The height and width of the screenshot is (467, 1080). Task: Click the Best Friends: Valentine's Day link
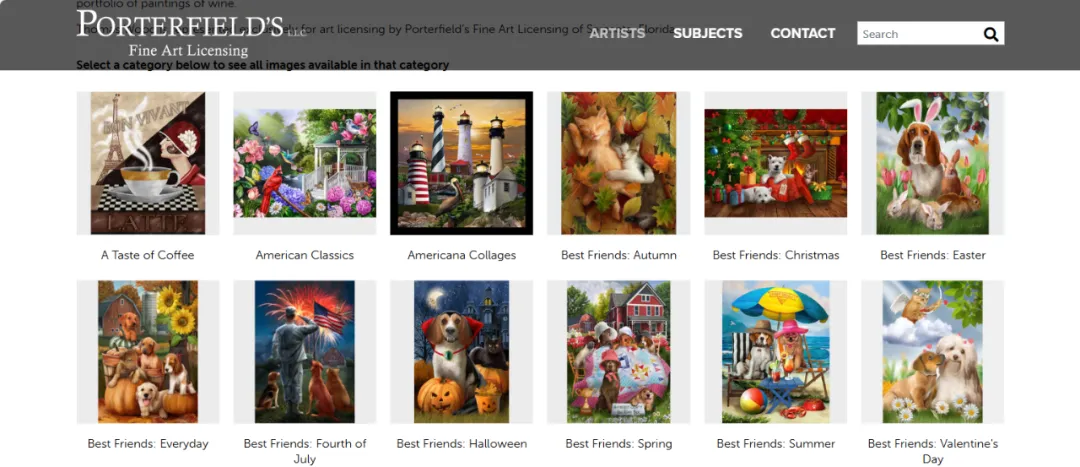point(933,451)
